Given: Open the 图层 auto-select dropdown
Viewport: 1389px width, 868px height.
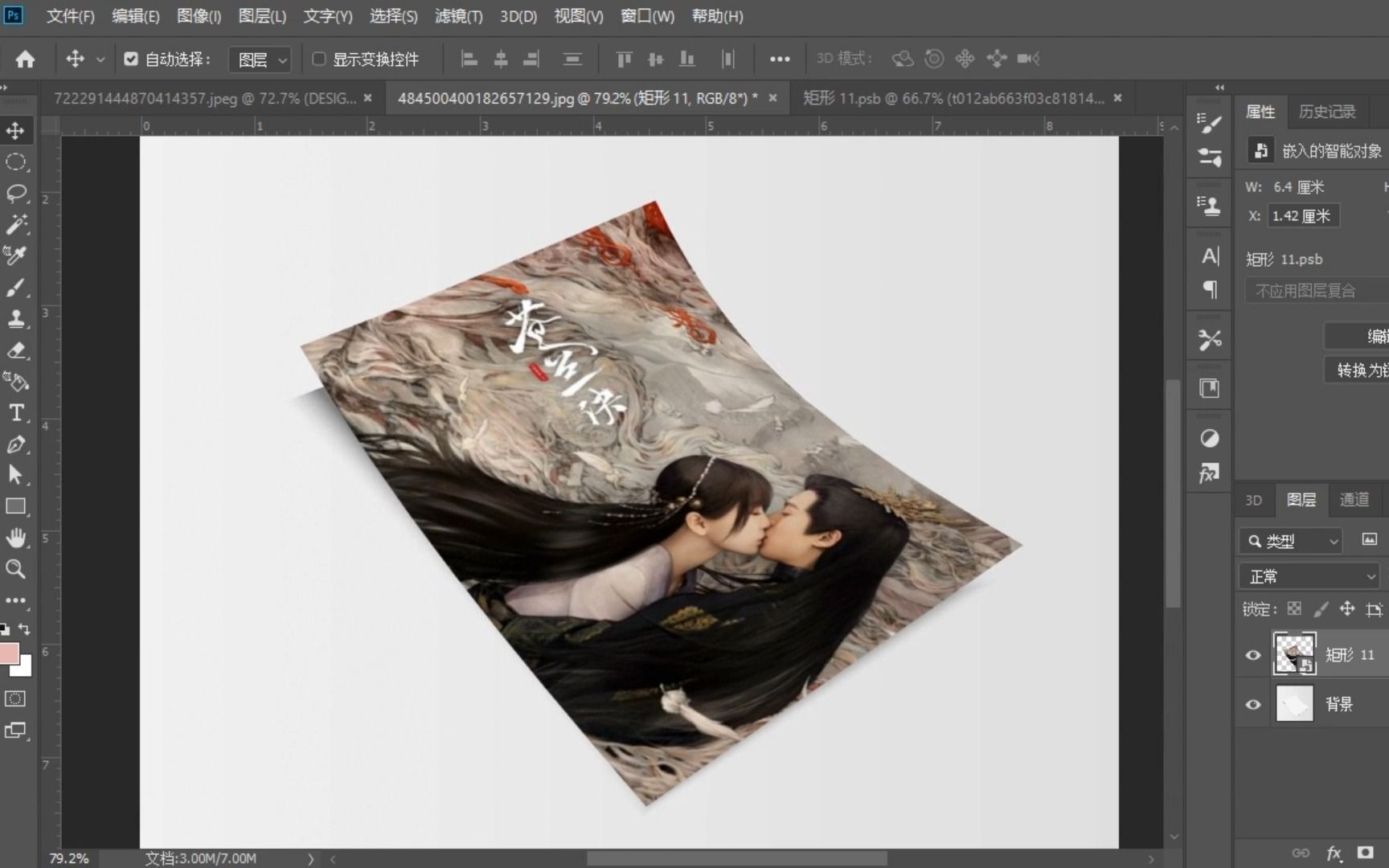Looking at the screenshot, I should [x=260, y=59].
